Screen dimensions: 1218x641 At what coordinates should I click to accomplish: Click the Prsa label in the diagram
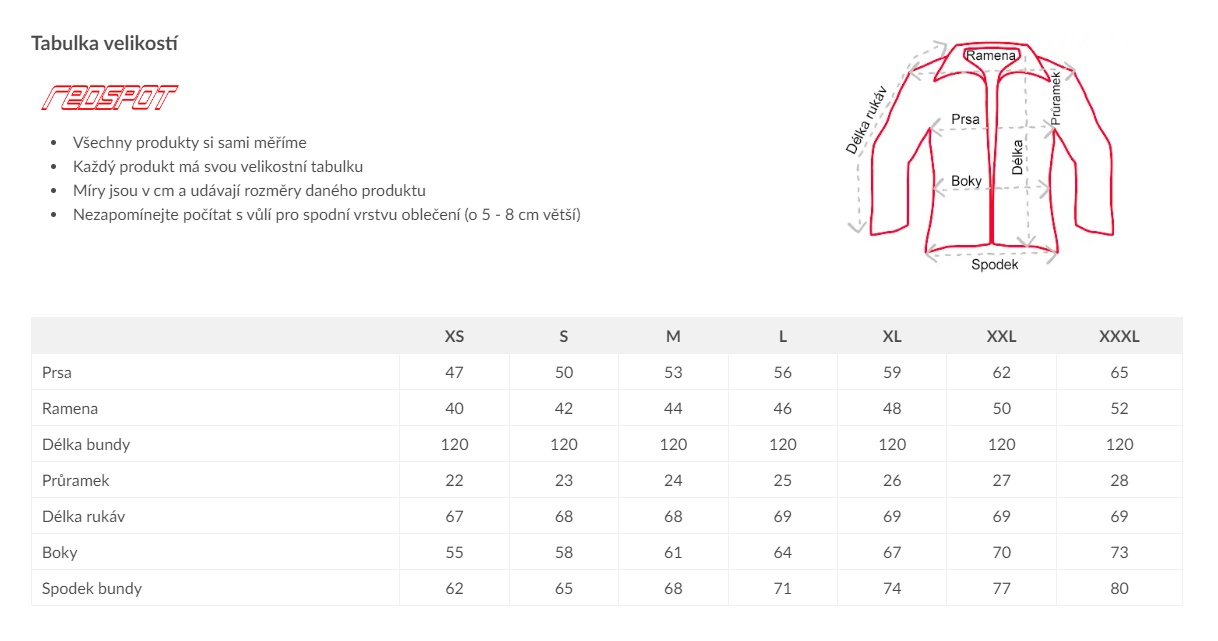(965, 119)
